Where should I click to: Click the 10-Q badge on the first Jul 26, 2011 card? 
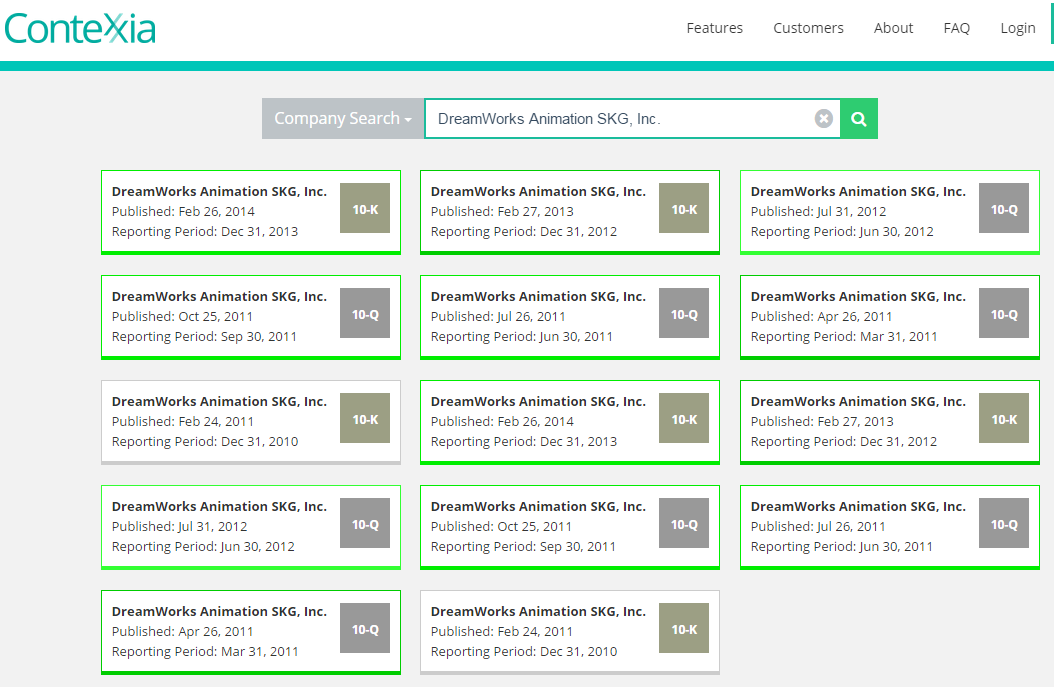(684, 313)
